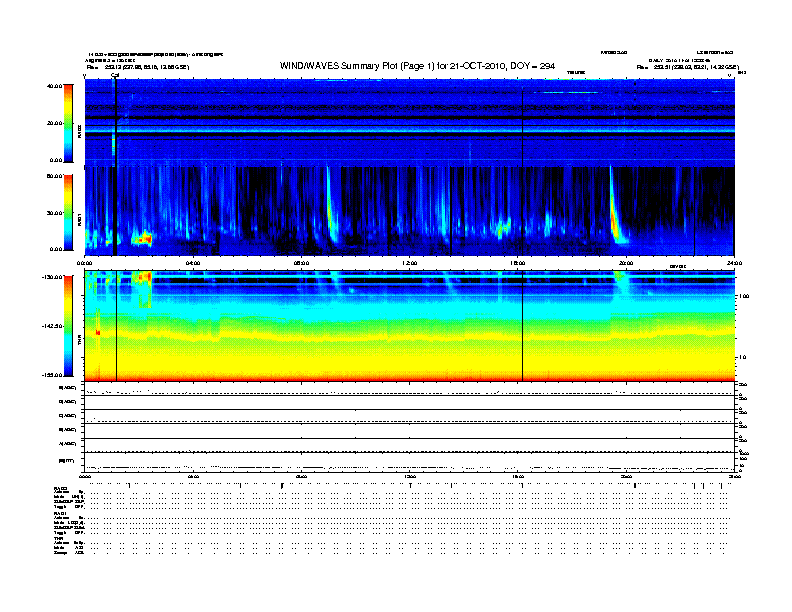Click the 20.00 label on RAD2 scale
Image resolution: width=792 pixels, height=612 pixels.
coord(54,123)
